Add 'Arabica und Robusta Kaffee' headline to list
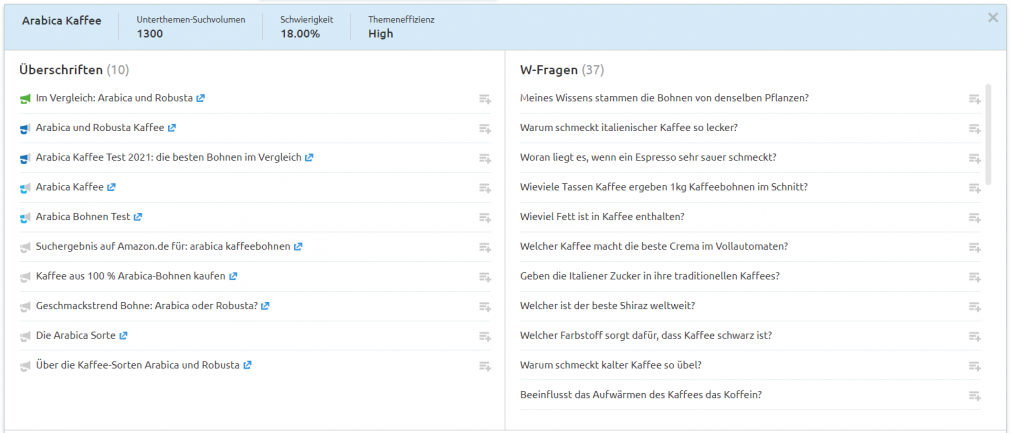This screenshot has height=433, width=1010. point(485,128)
